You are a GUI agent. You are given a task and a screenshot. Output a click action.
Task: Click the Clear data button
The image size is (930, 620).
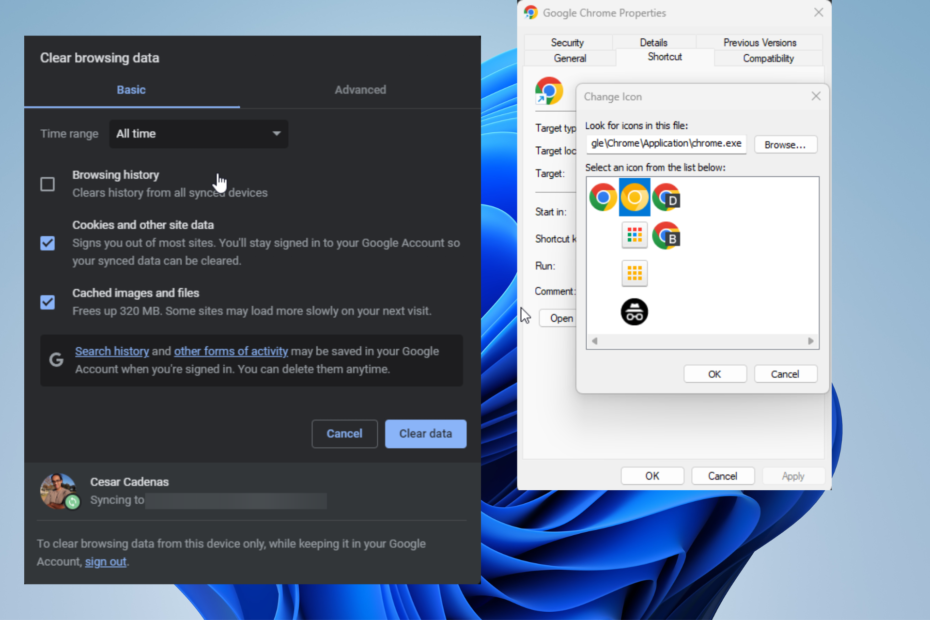(x=425, y=433)
